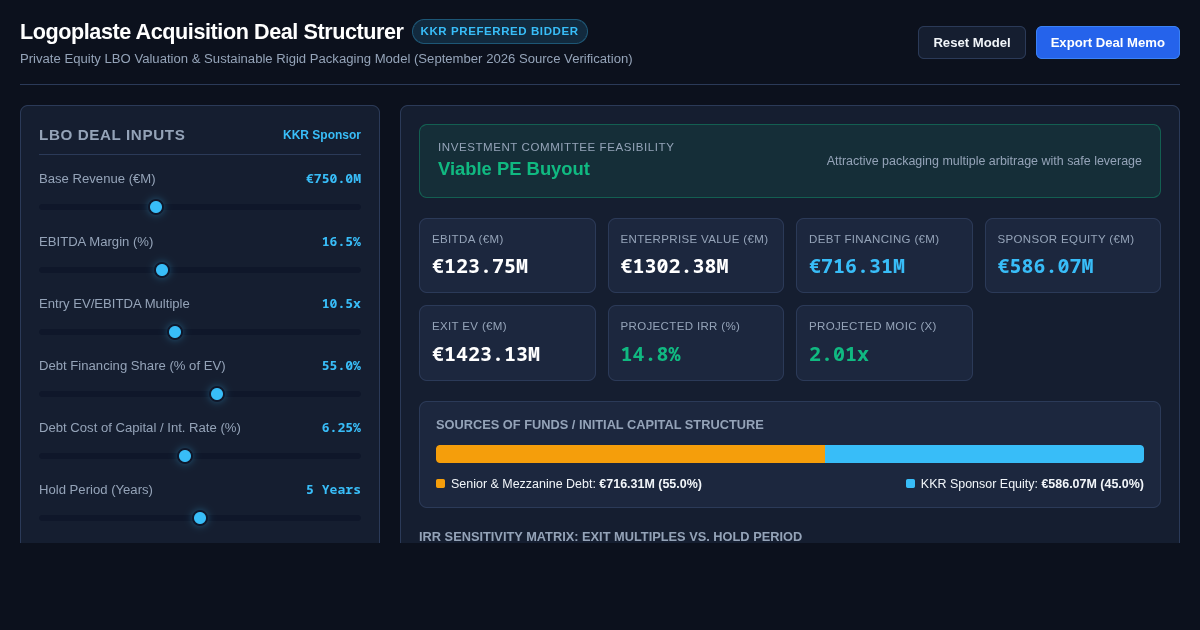Click the Reset Model button
This screenshot has height=630, width=1200.
pos(972,42)
